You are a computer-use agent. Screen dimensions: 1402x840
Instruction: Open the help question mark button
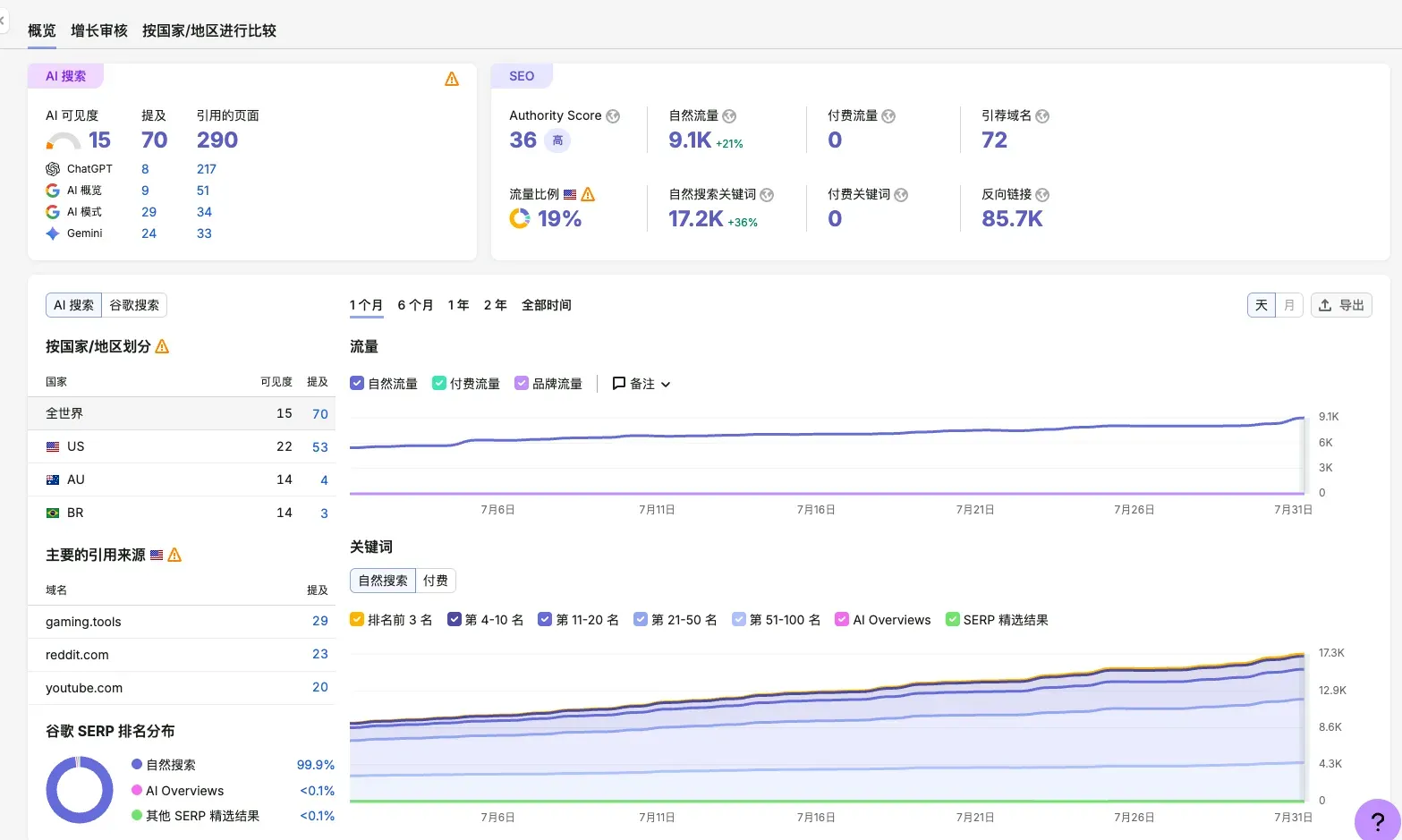(1378, 820)
